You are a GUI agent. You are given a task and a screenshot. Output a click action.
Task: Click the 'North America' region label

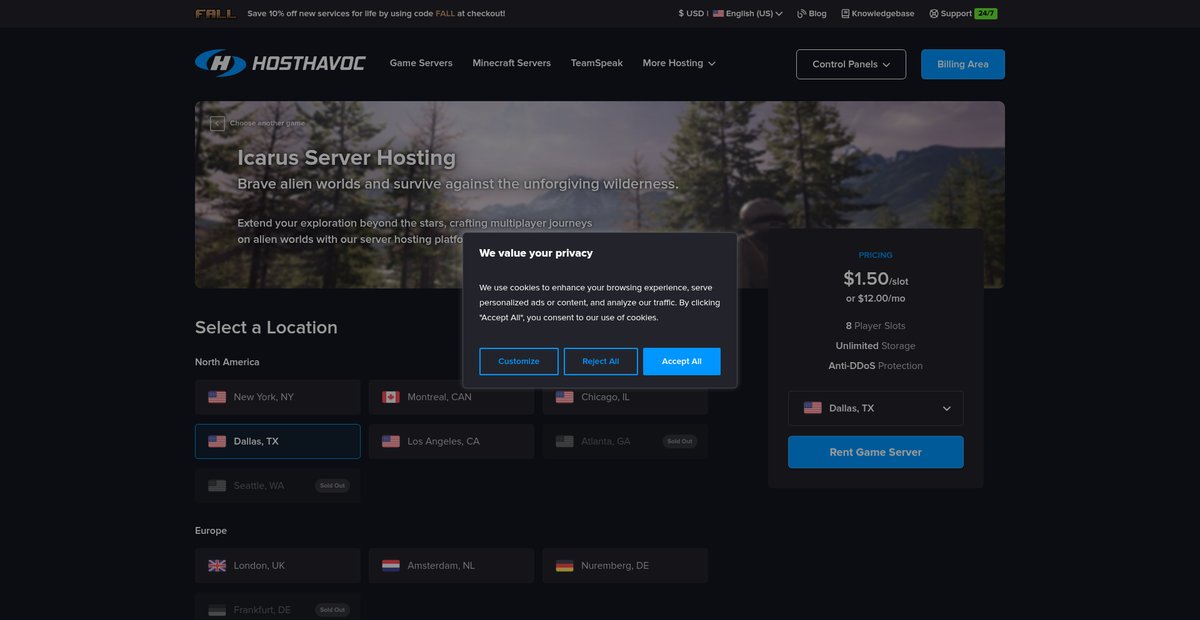pos(227,362)
